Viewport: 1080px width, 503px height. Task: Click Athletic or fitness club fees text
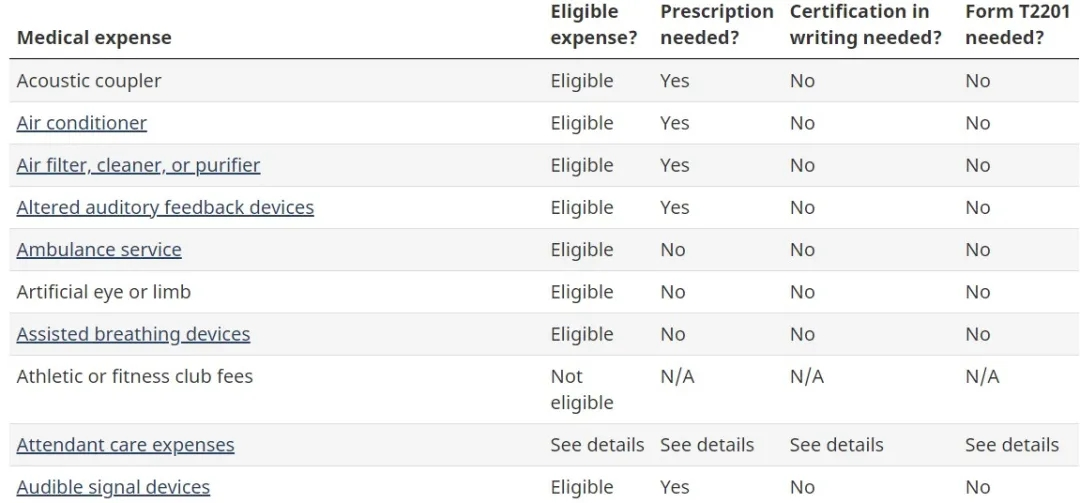click(135, 377)
